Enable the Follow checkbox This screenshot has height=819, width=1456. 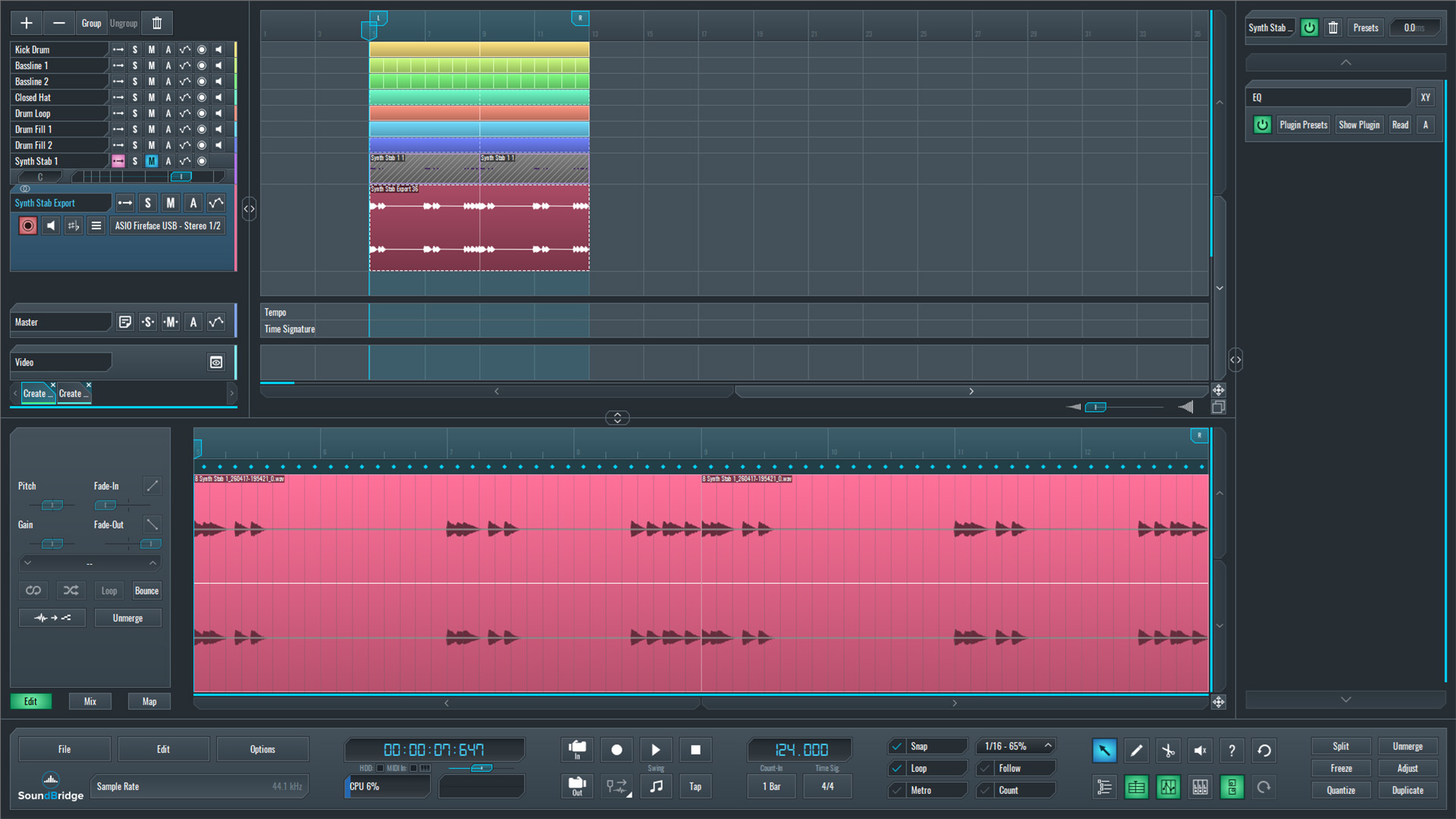tap(986, 768)
